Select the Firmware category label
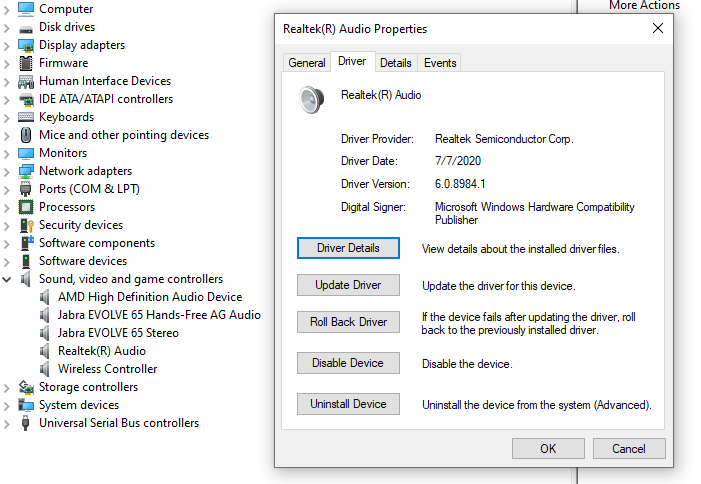 63,63
